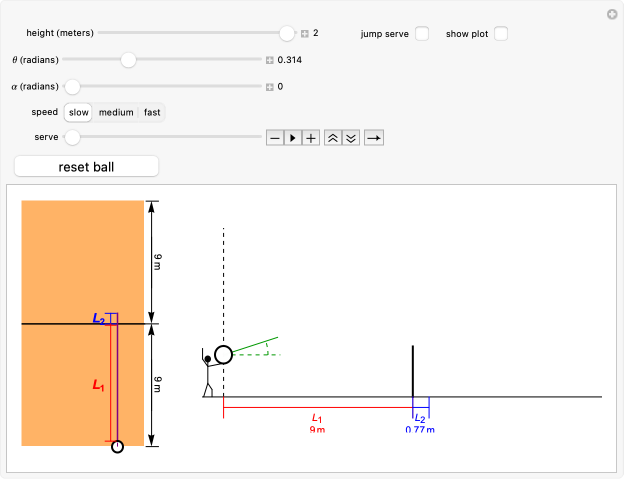The image size is (624, 480).
Task: Select the slow speed option
Action: 78,112
